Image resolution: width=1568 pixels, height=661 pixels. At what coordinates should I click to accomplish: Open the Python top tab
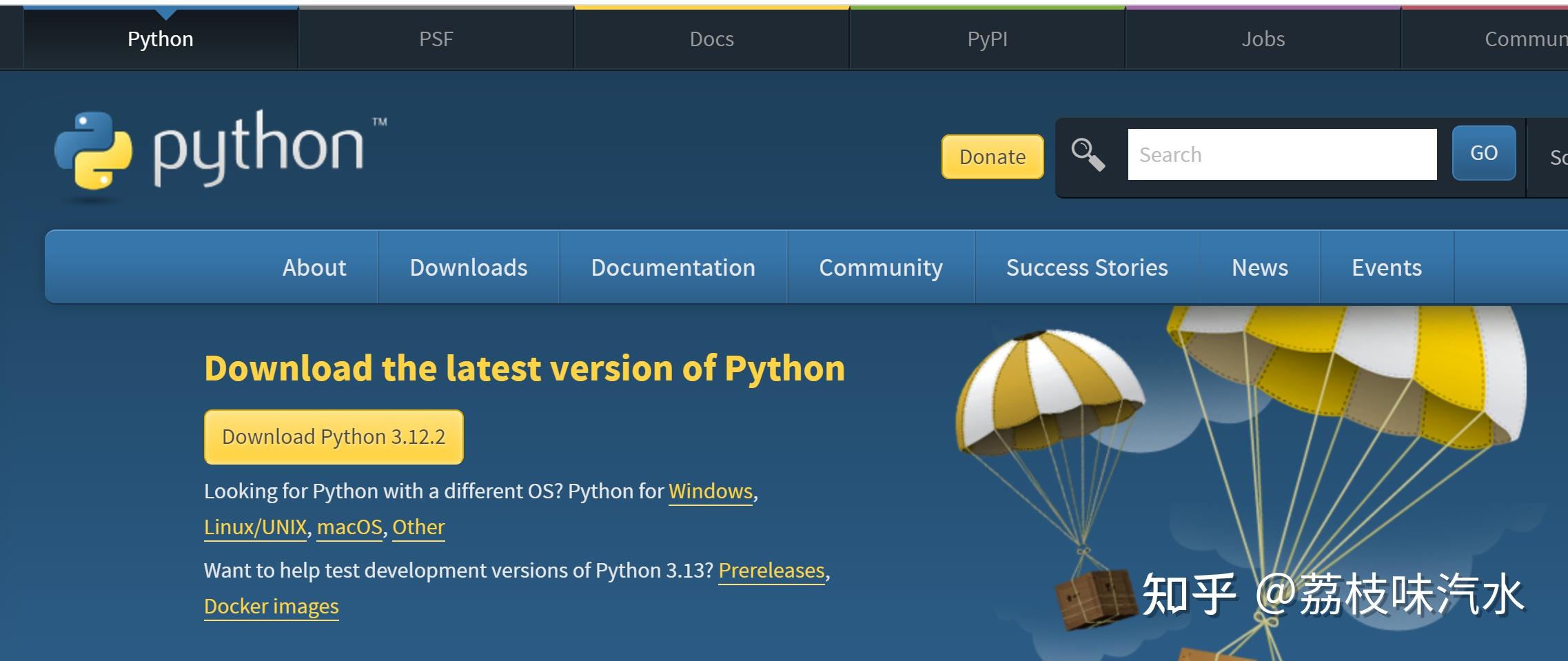point(161,39)
